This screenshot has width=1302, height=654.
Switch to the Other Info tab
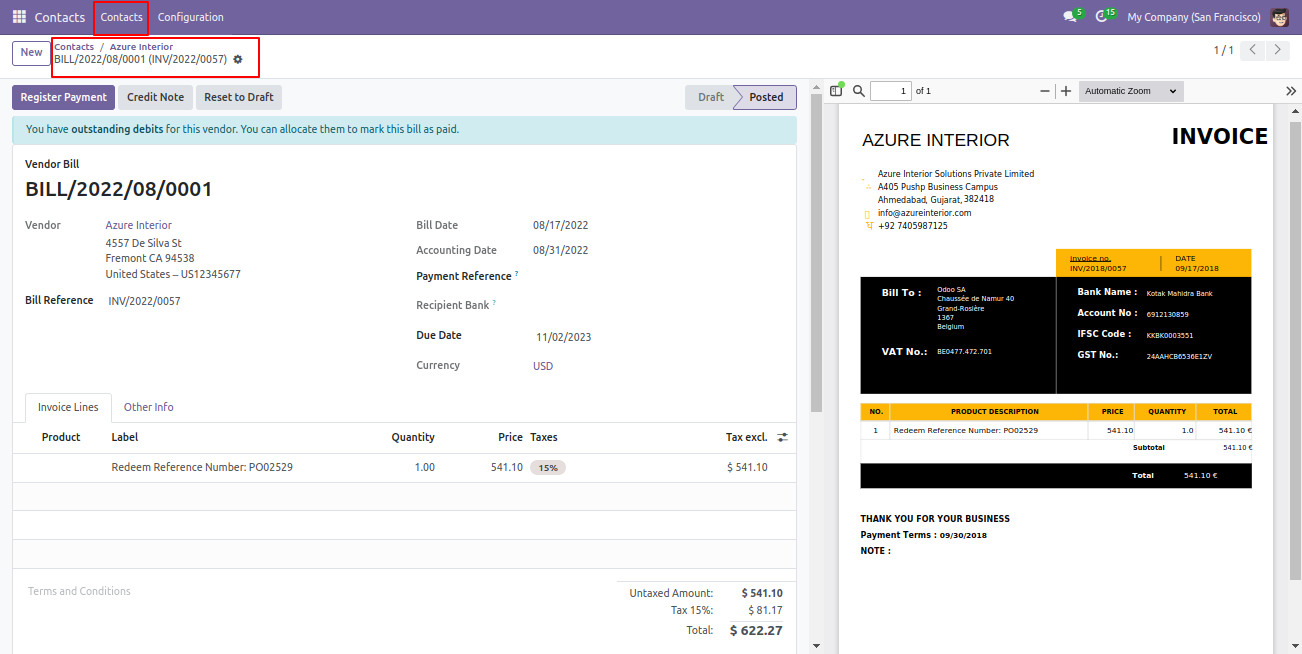coord(148,407)
